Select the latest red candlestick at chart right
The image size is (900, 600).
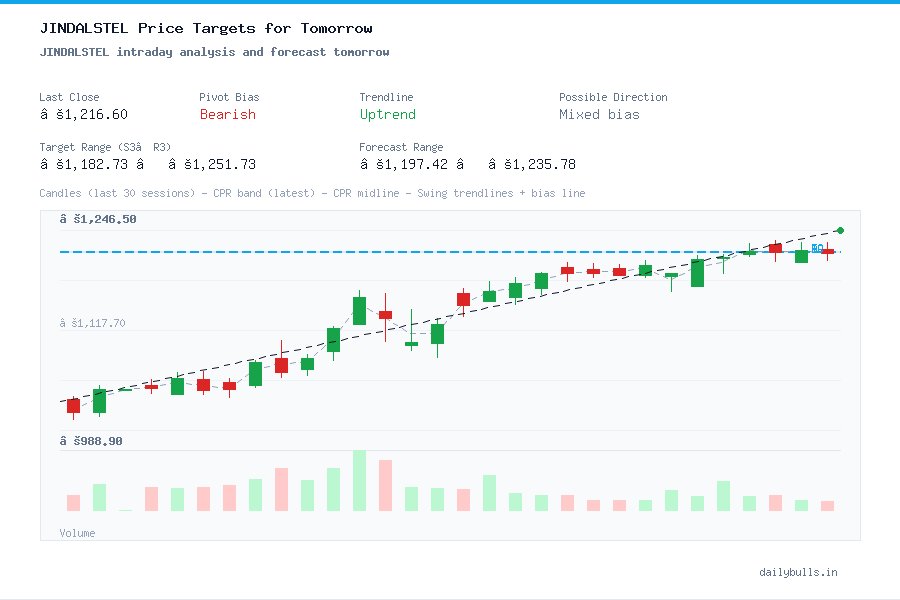tap(827, 253)
